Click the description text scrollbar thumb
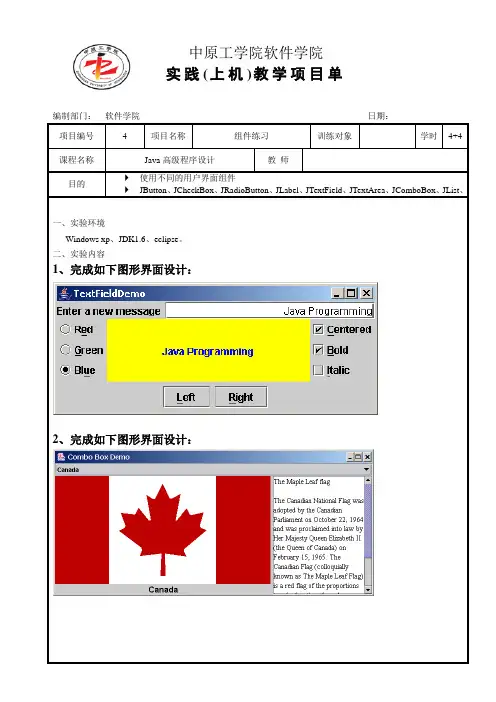Screen dimensions: 496x702 coord(368,522)
